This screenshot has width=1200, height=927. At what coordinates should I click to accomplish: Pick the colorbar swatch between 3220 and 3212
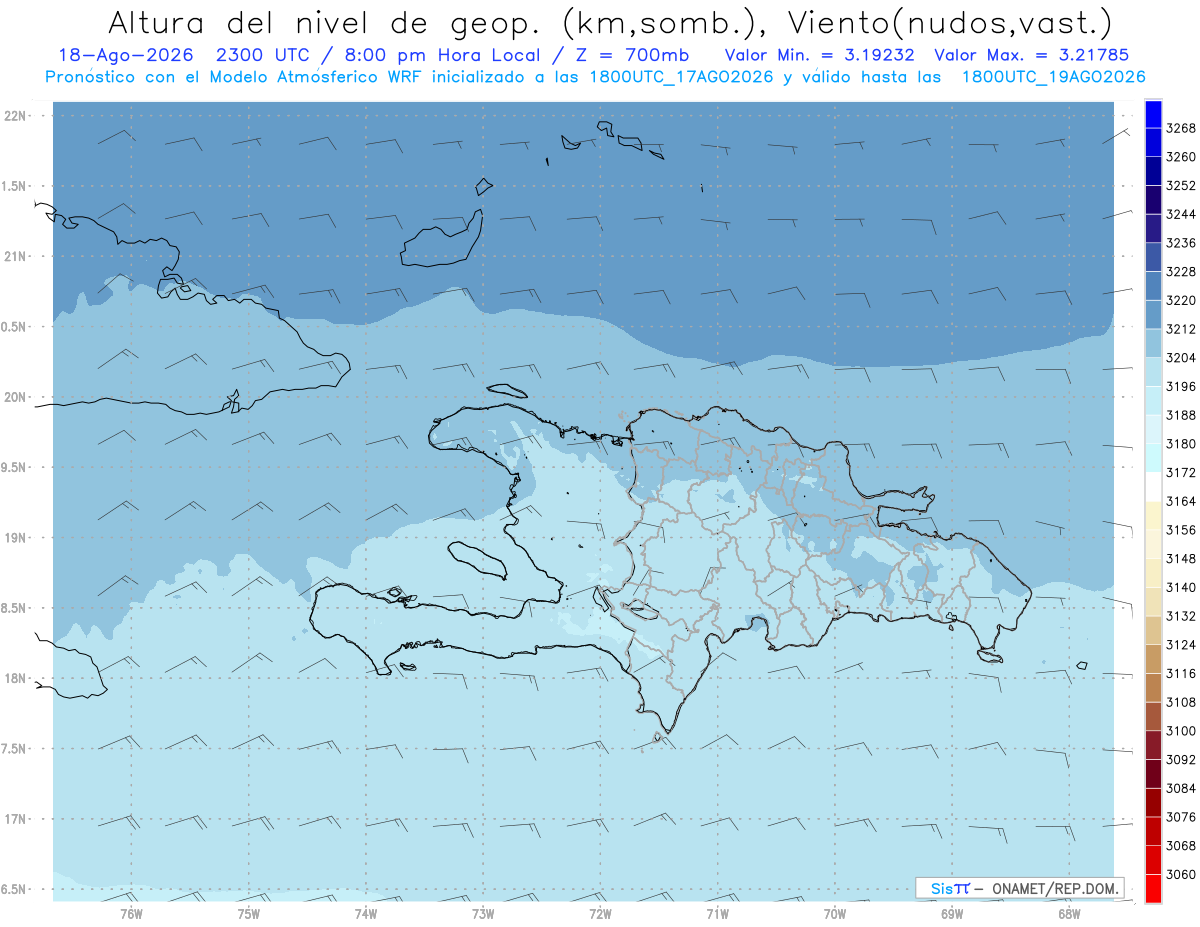click(1153, 314)
